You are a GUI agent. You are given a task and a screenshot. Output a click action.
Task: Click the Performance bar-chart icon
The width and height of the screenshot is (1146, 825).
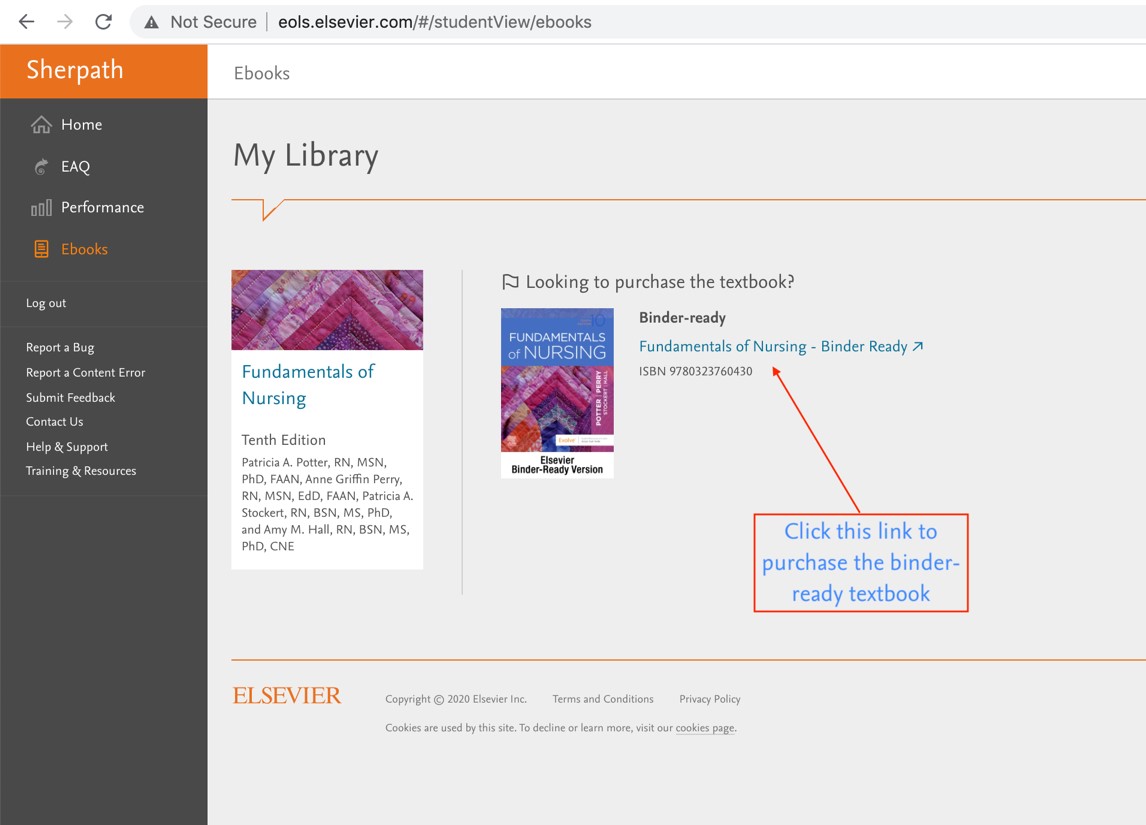pos(39,207)
